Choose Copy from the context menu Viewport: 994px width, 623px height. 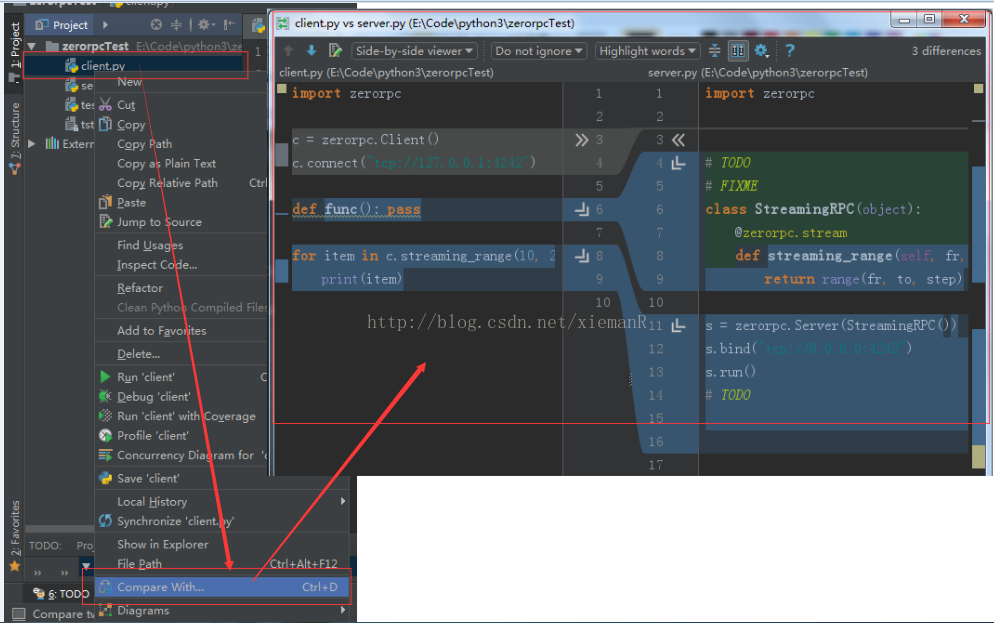pyautogui.click(x=181, y=124)
